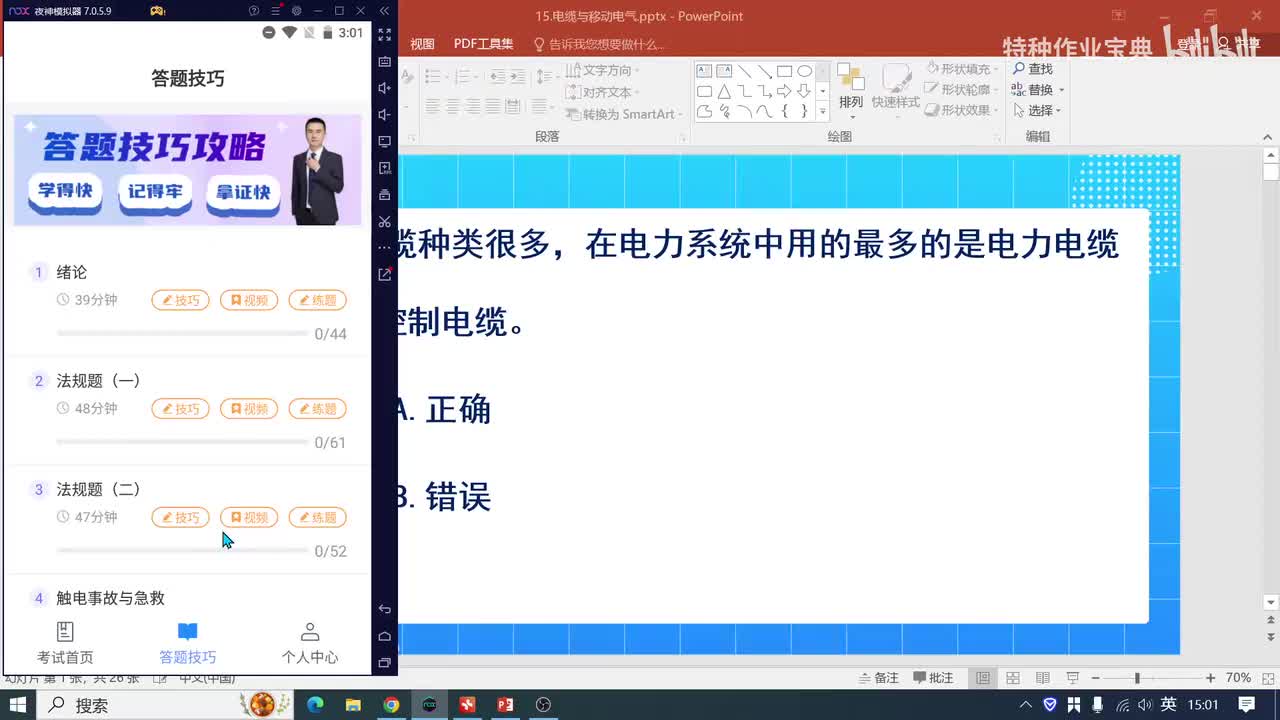Open the PDF工具集 ribbon tab
The height and width of the screenshot is (720, 1280).
tap(483, 44)
